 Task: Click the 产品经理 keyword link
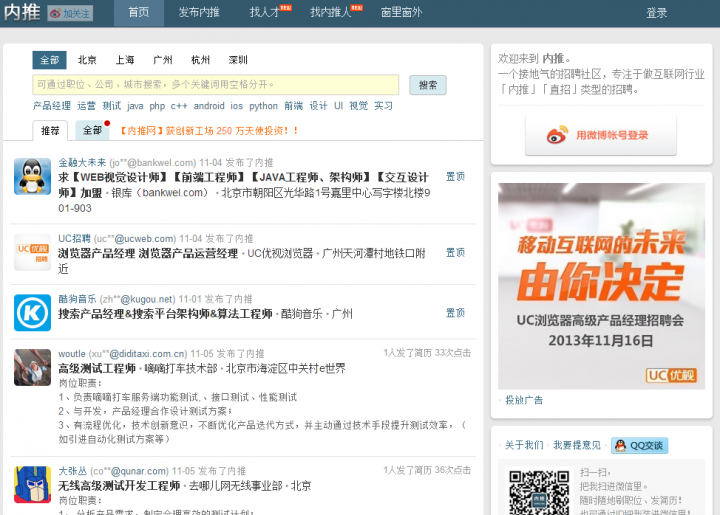point(52,106)
